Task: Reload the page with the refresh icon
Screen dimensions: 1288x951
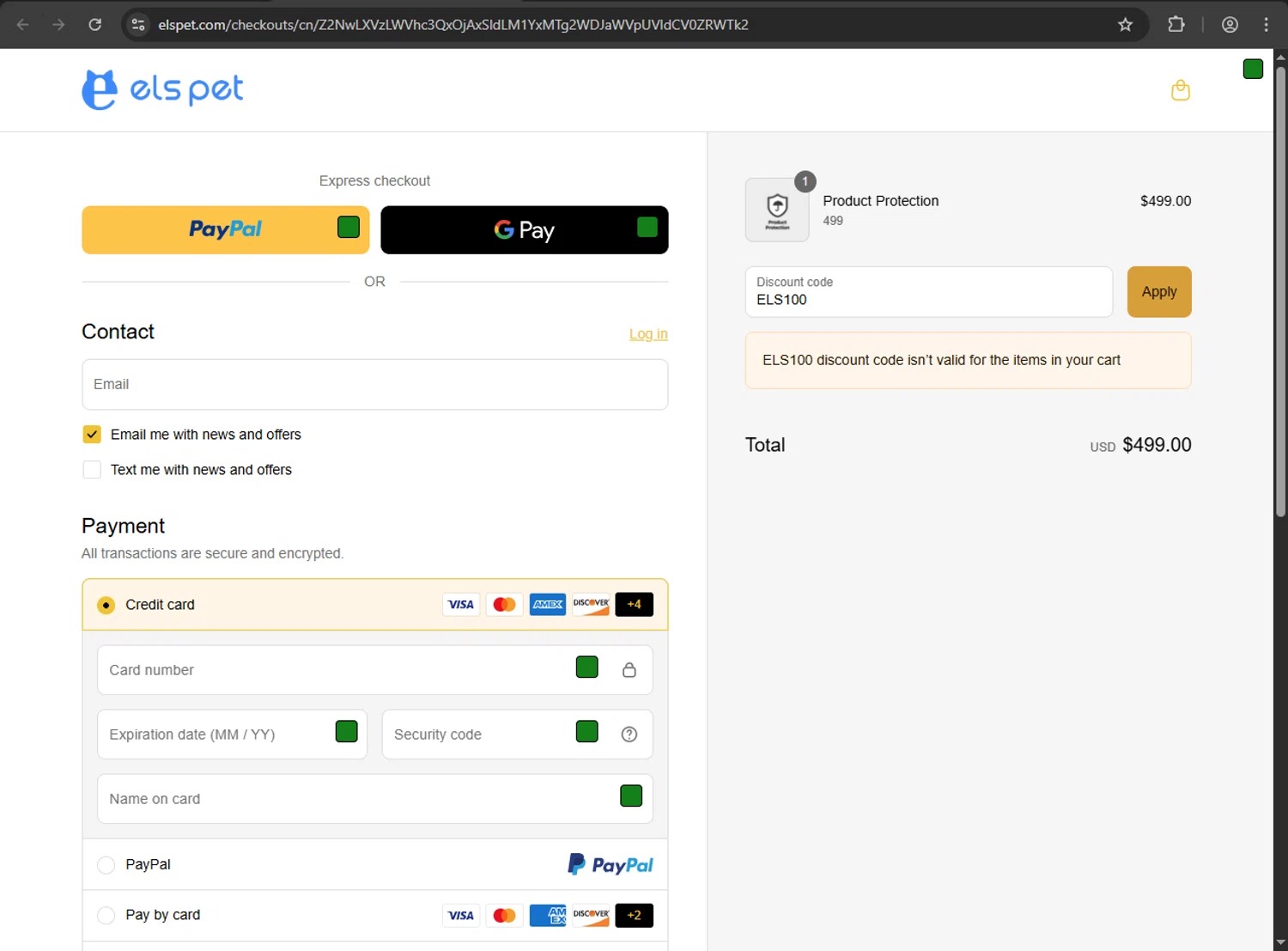Action: coord(95,24)
